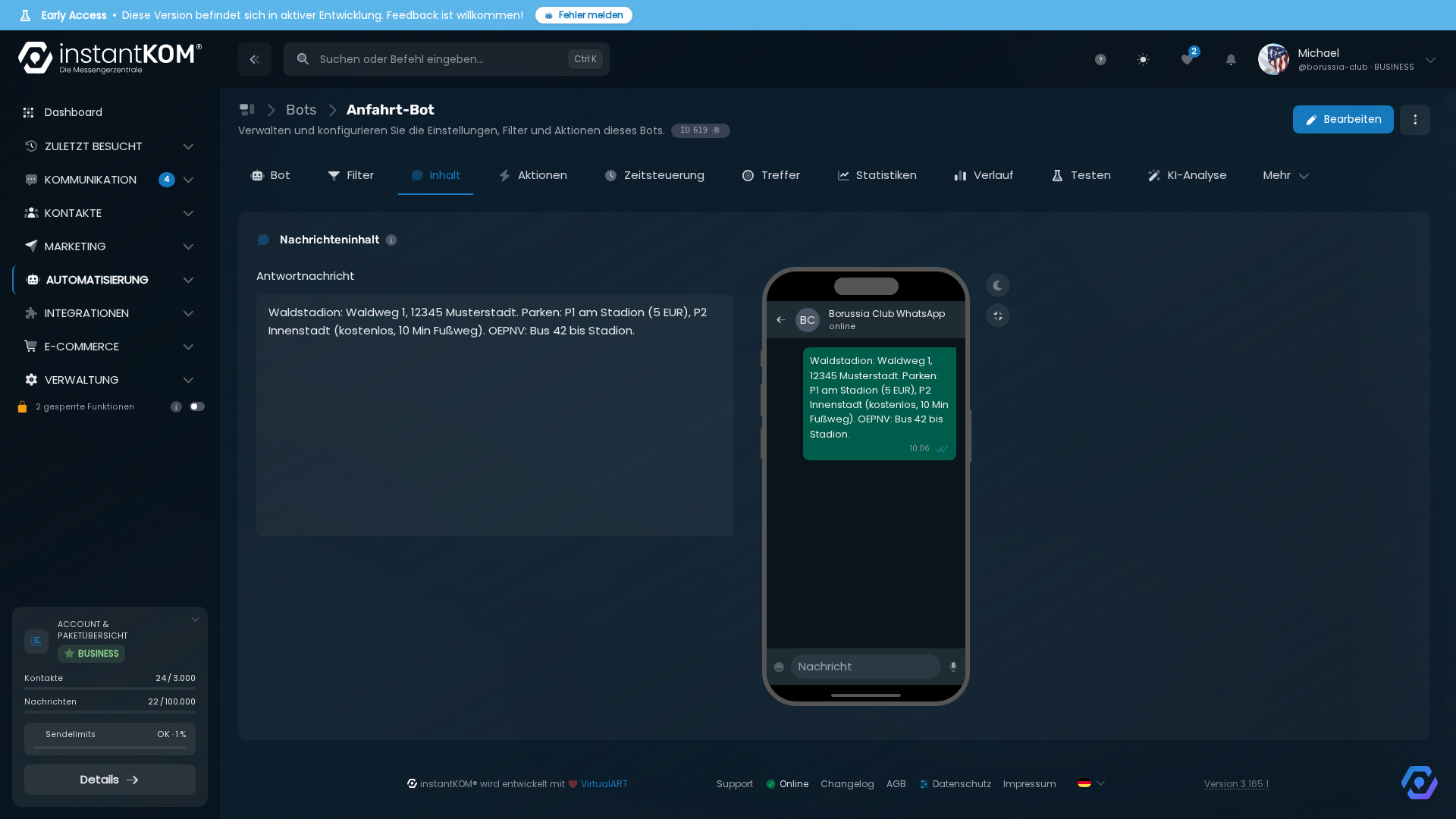Screen dimensions: 1456x819
Task: Collapse the sidebar with double-chevron button
Action: click(255, 59)
